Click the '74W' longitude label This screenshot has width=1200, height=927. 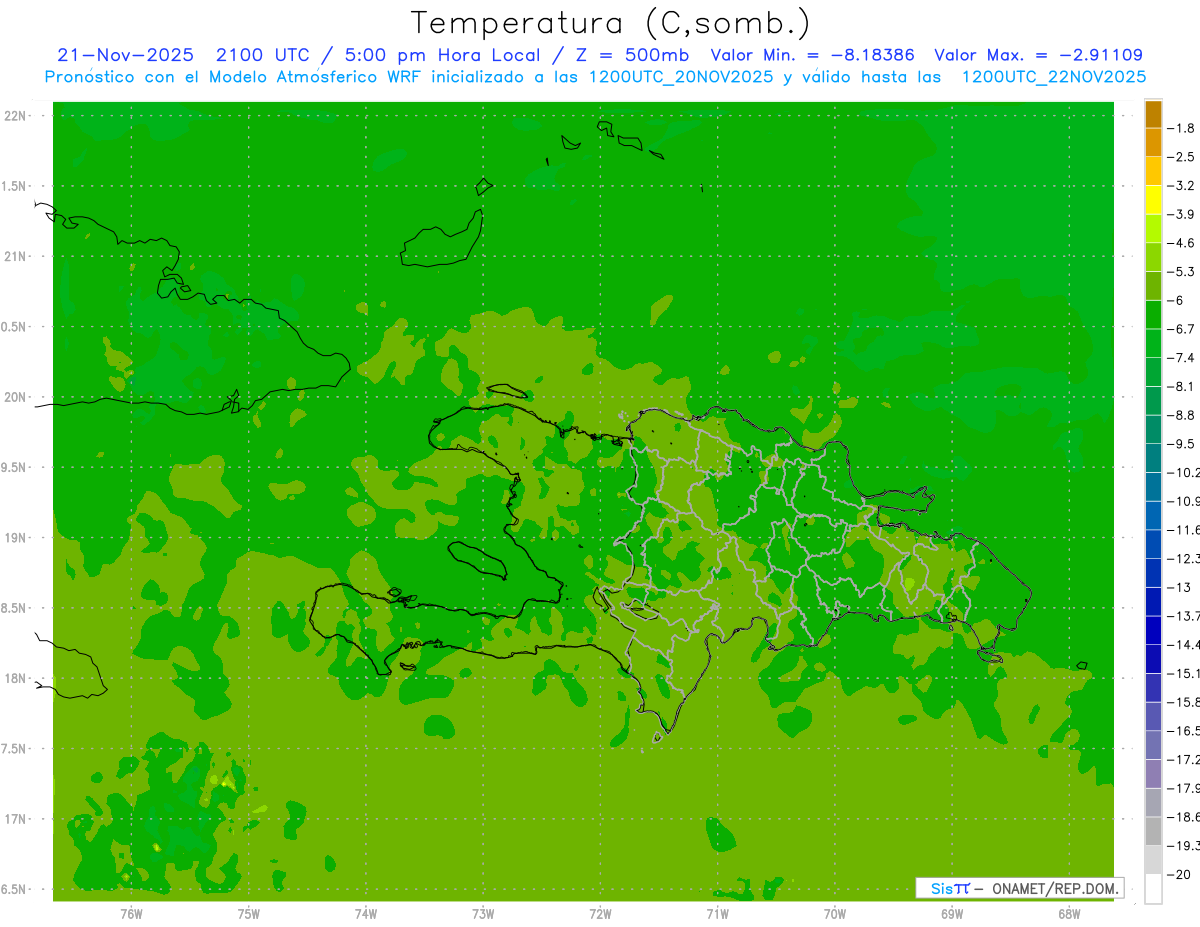click(365, 914)
